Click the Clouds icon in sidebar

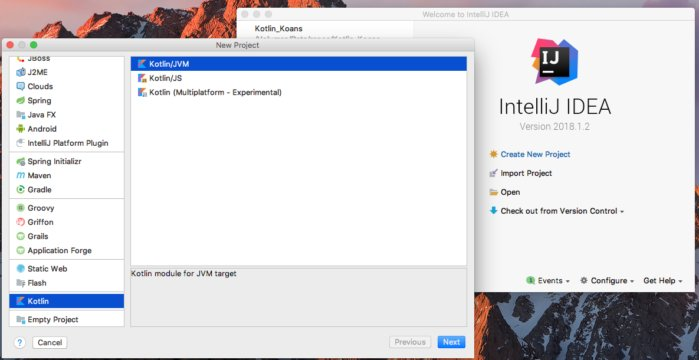21,86
